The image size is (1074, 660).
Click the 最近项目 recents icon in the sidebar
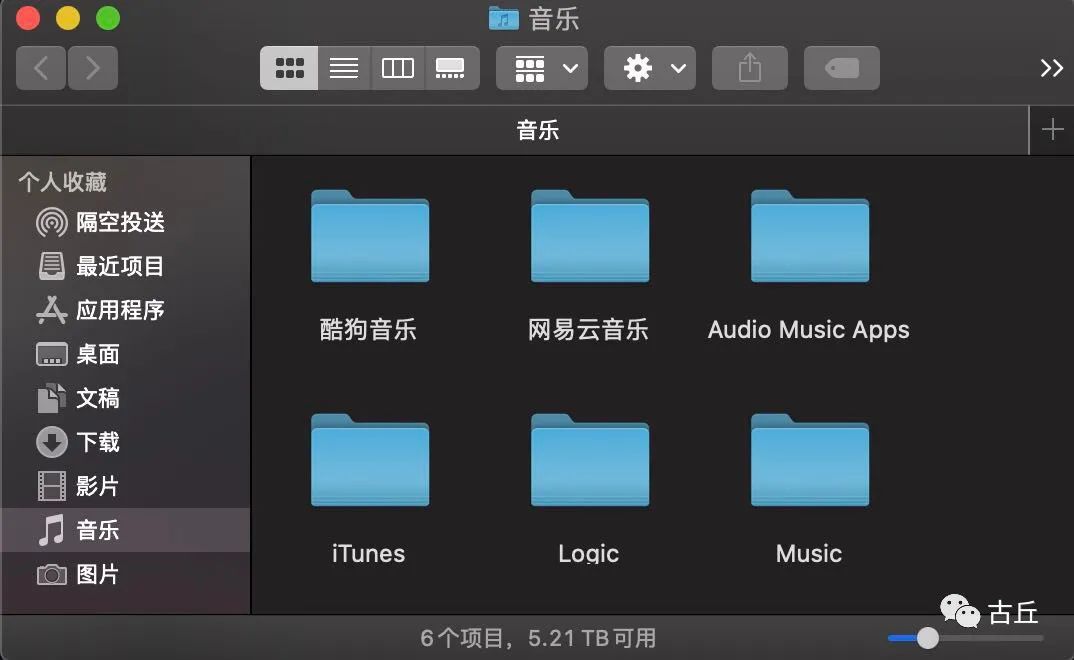[51, 266]
